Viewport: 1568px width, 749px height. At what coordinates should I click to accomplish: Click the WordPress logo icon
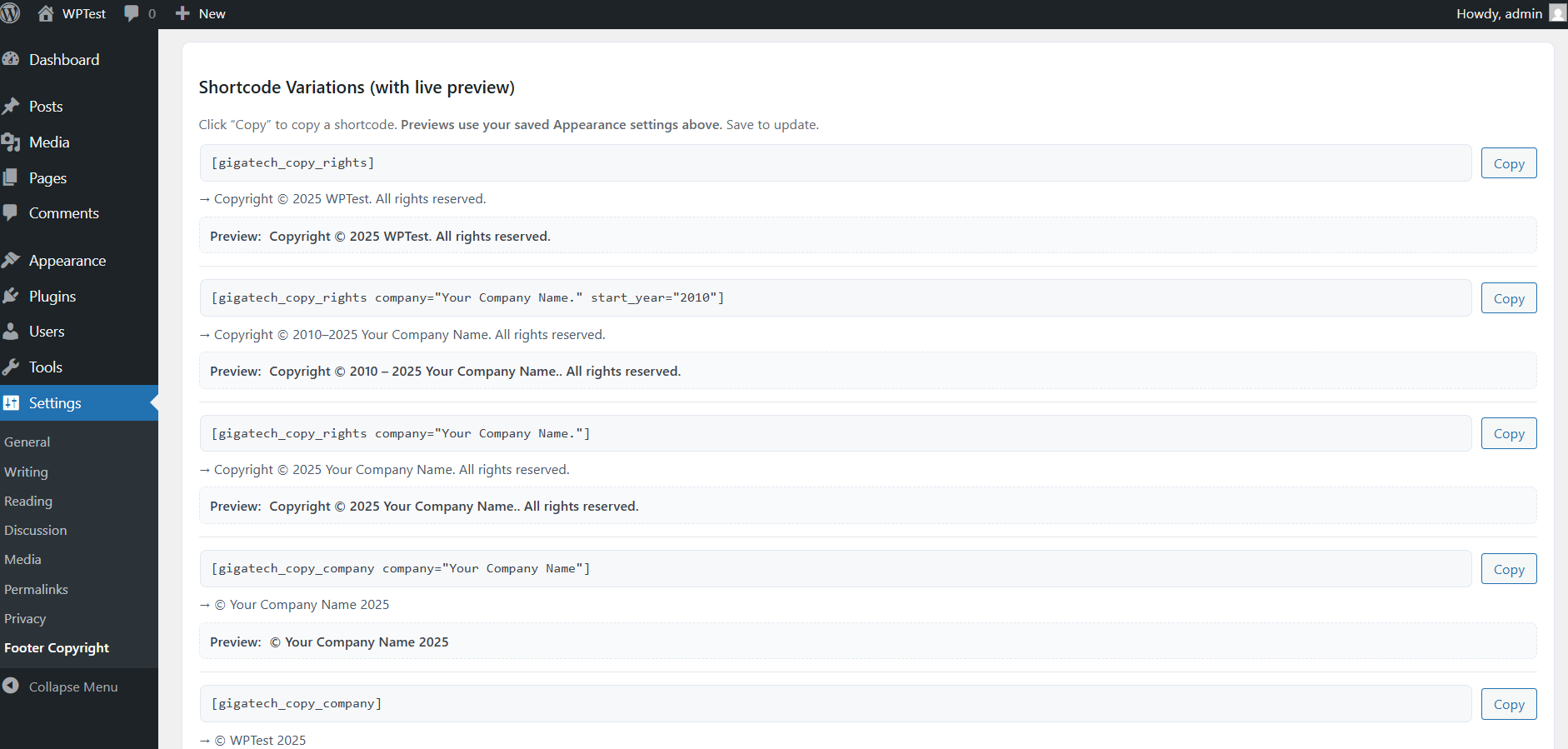(11, 13)
